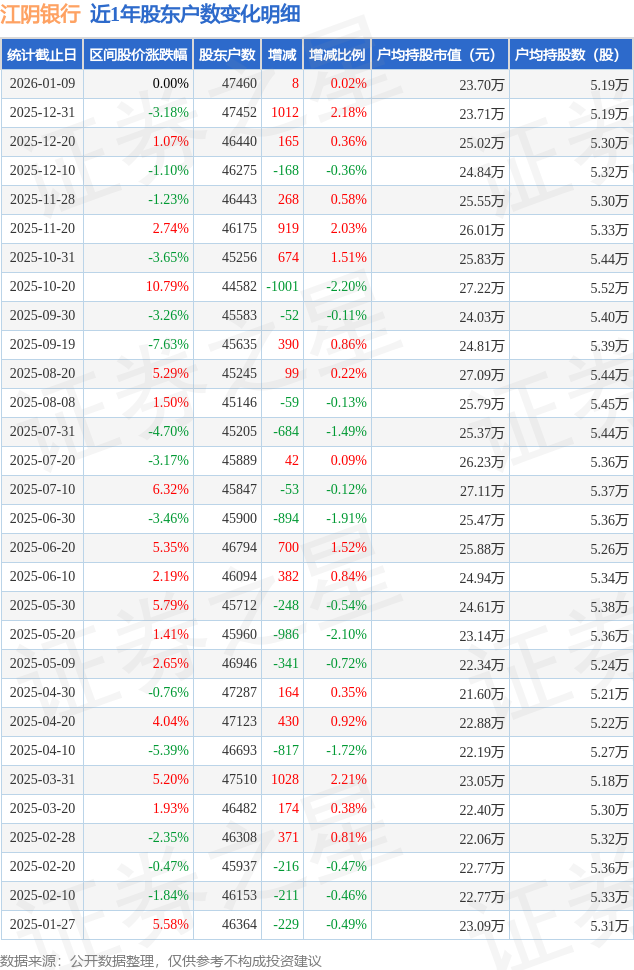Click the 户均持股数（股） column header
Screen dimensions: 634x970
[570, 55]
